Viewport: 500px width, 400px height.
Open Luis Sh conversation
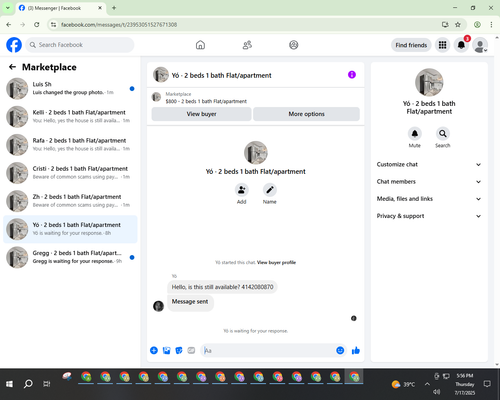pos(70,88)
